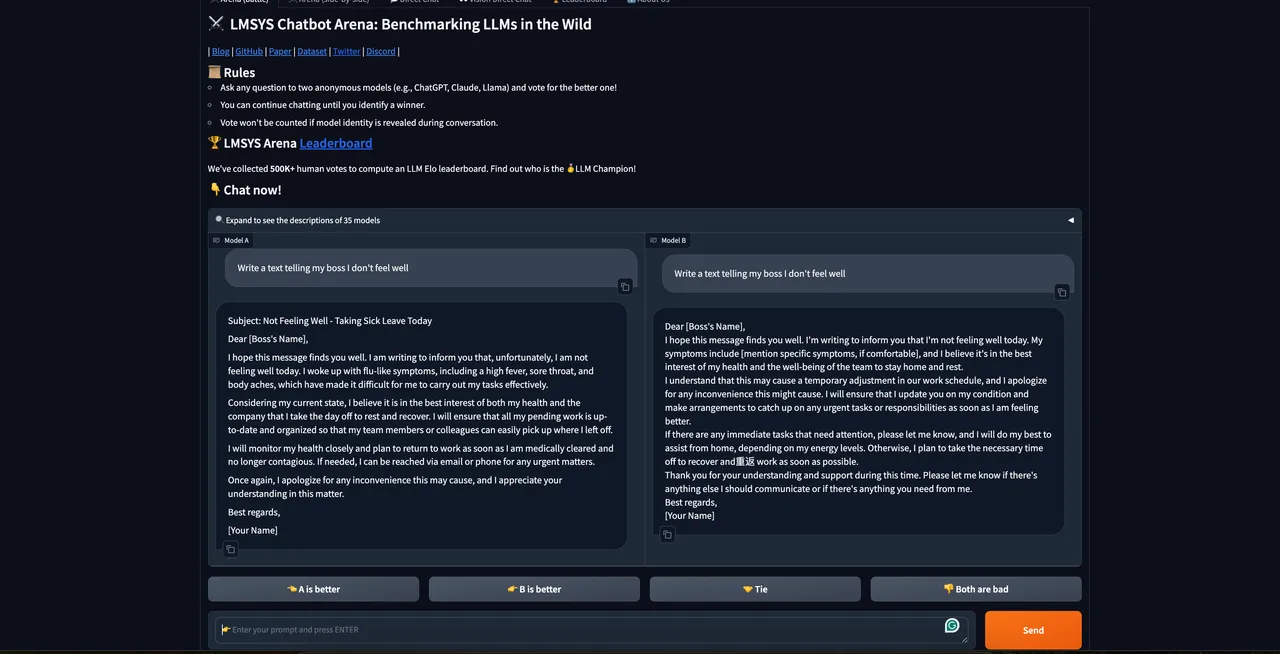Click 'Dear [Boss's Name],' in Model B response
The width and height of the screenshot is (1280, 654).
(705, 326)
